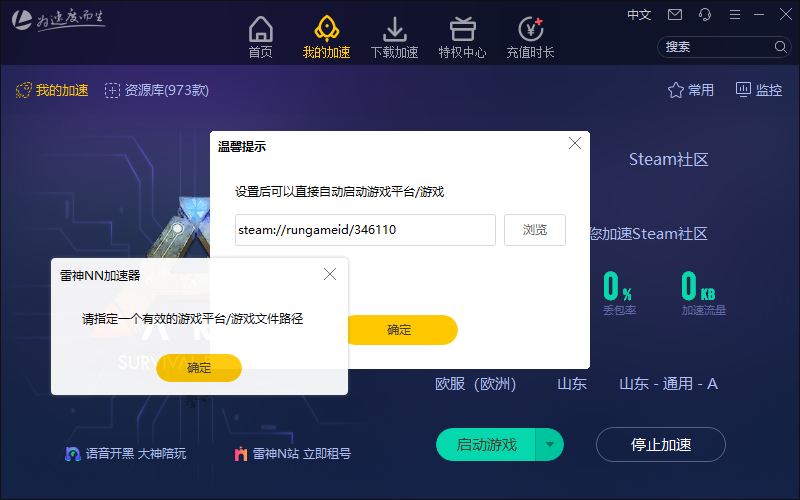Open customer support headset icon

(705, 15)
